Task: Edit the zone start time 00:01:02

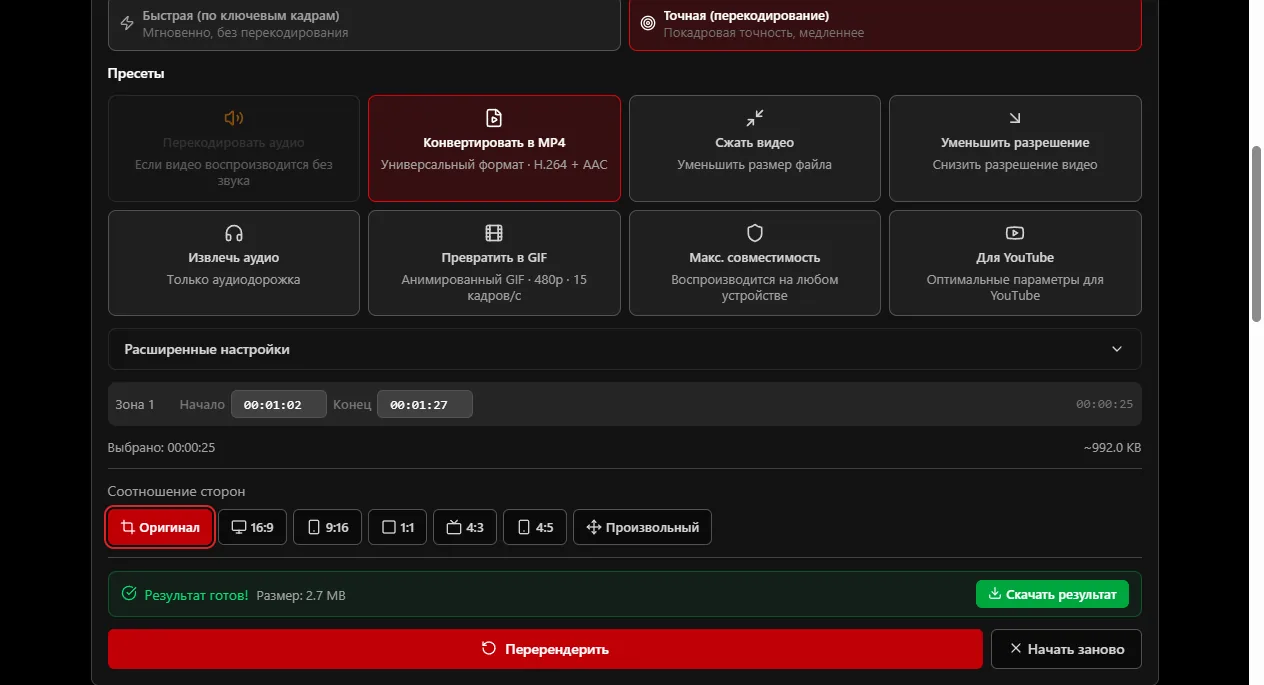Action: pos(279,405)
